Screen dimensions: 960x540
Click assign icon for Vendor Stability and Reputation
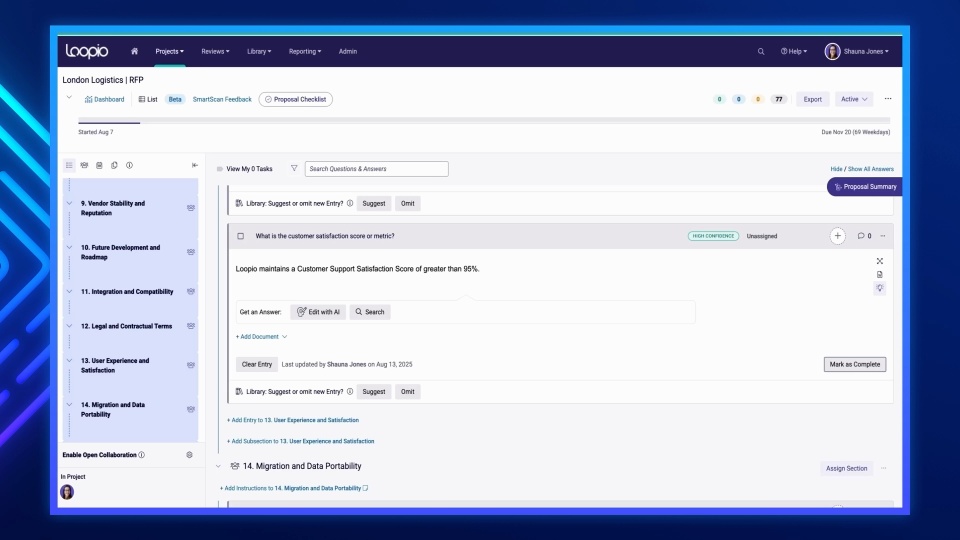(x=191, y=208)
